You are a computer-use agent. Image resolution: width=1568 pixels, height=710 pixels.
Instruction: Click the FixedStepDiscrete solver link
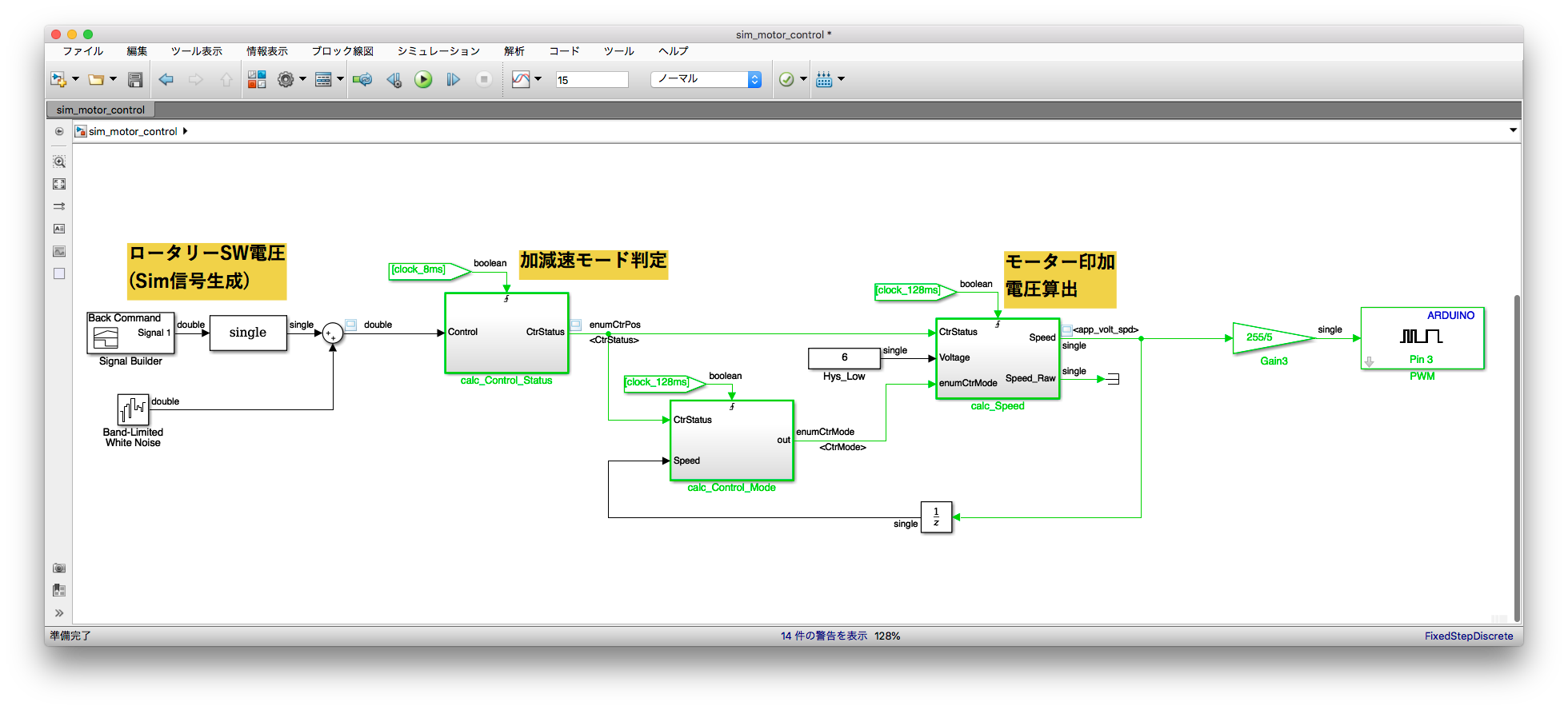[x=1469, y=636]
